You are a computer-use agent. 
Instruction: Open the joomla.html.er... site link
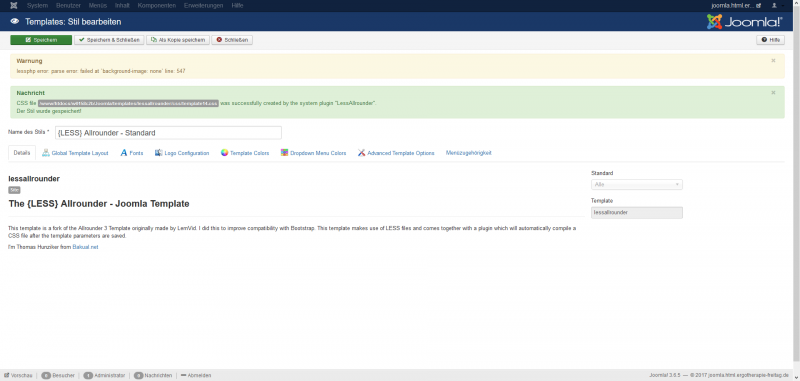(736, 6)
